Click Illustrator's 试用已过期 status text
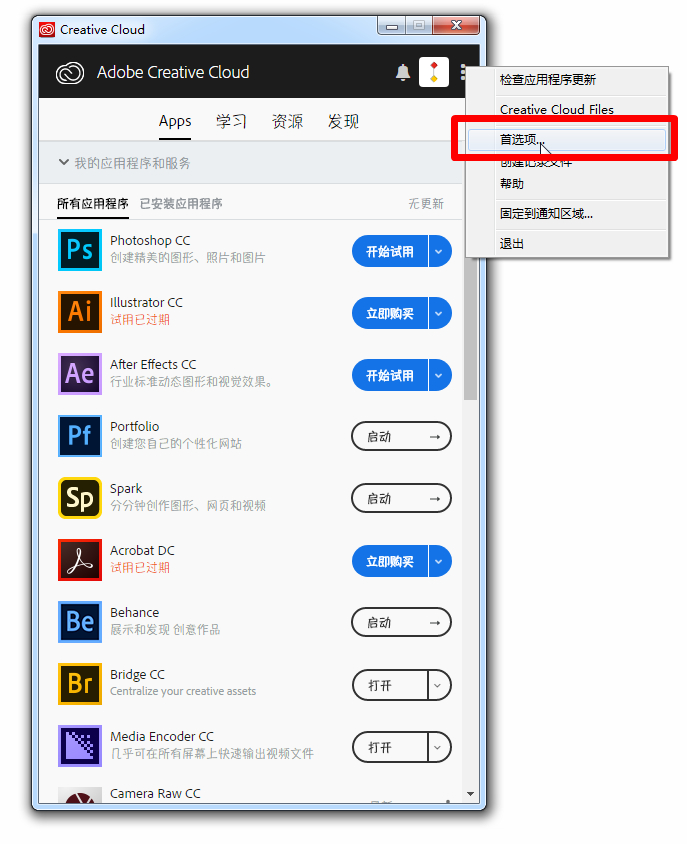Image resolution: width=687 pixels, height=844 pixels. tap(140, 320)
